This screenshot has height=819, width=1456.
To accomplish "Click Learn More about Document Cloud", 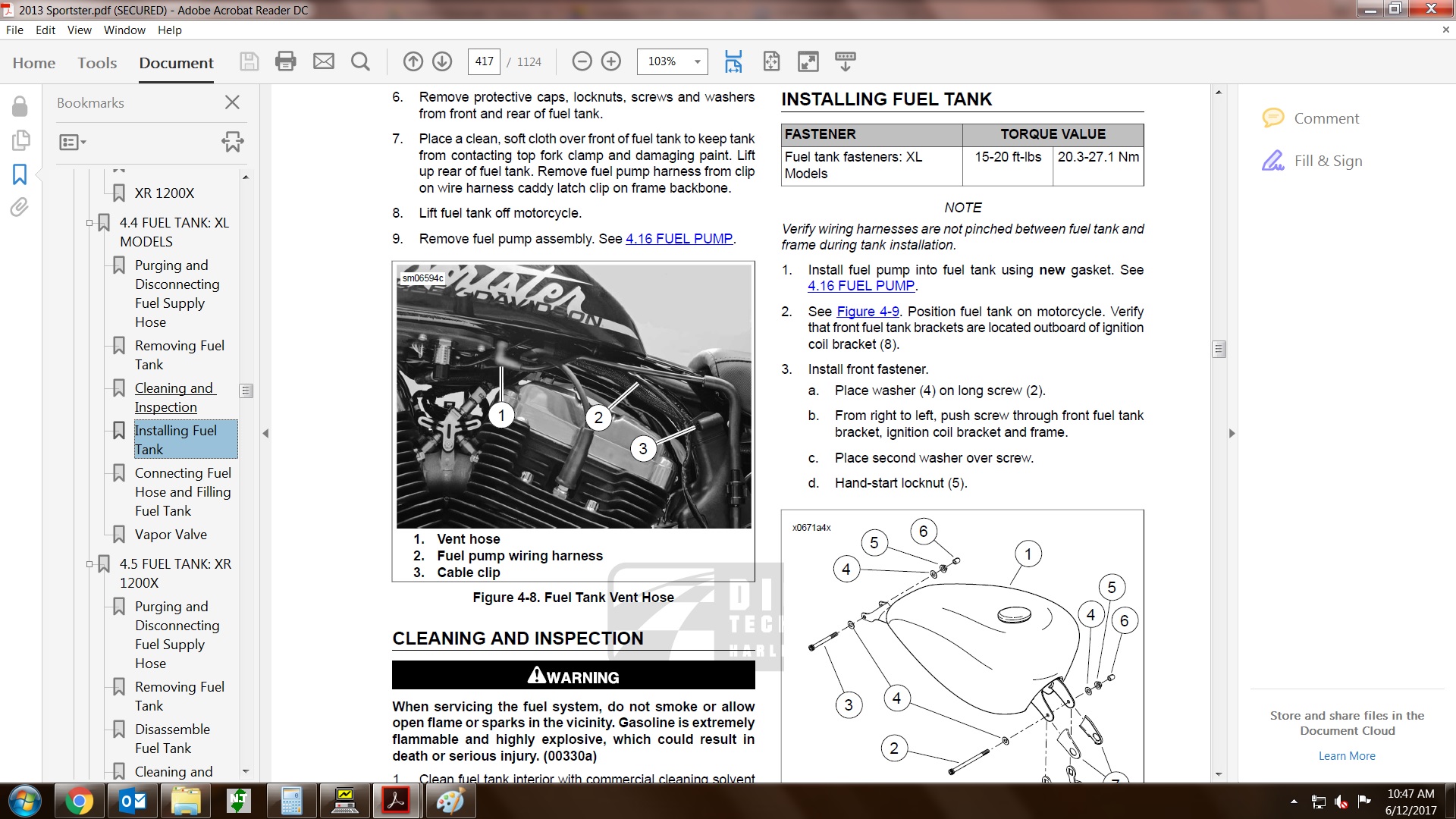I will point(1346,756).
